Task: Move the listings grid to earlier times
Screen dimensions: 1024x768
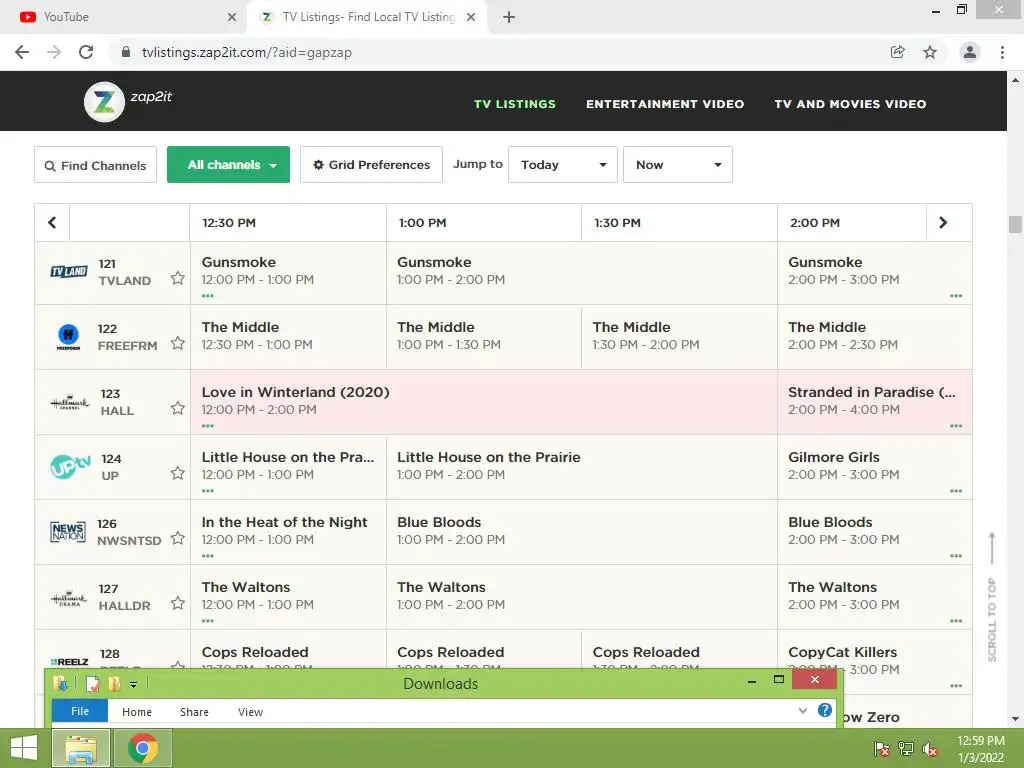Action: point(52,223)
